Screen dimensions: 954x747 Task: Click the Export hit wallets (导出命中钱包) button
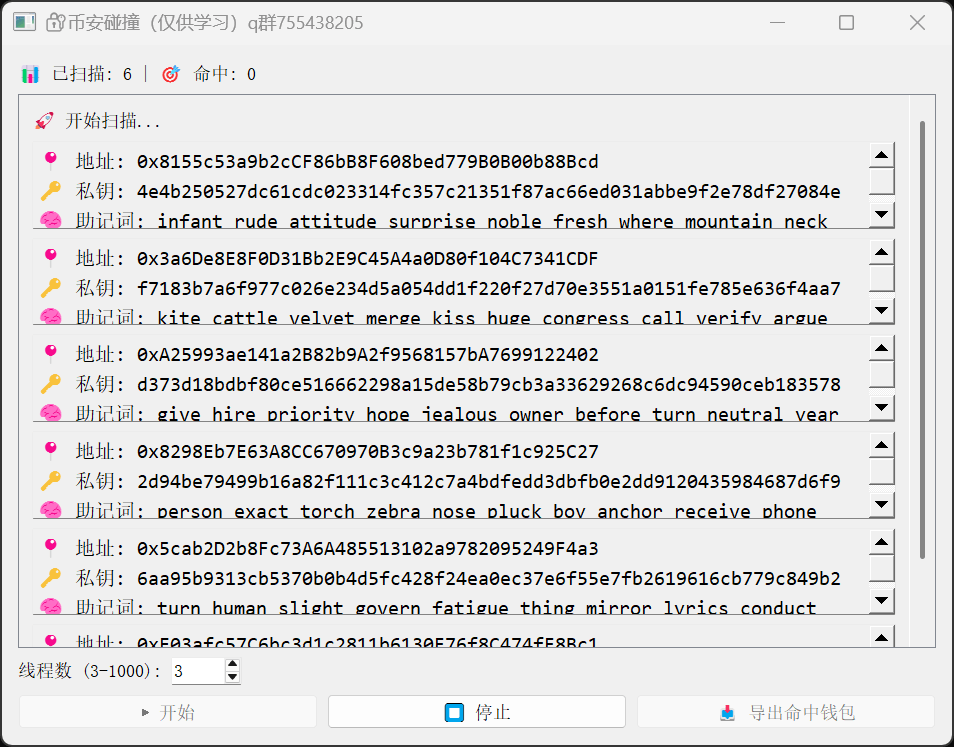(x=786, y=712)
